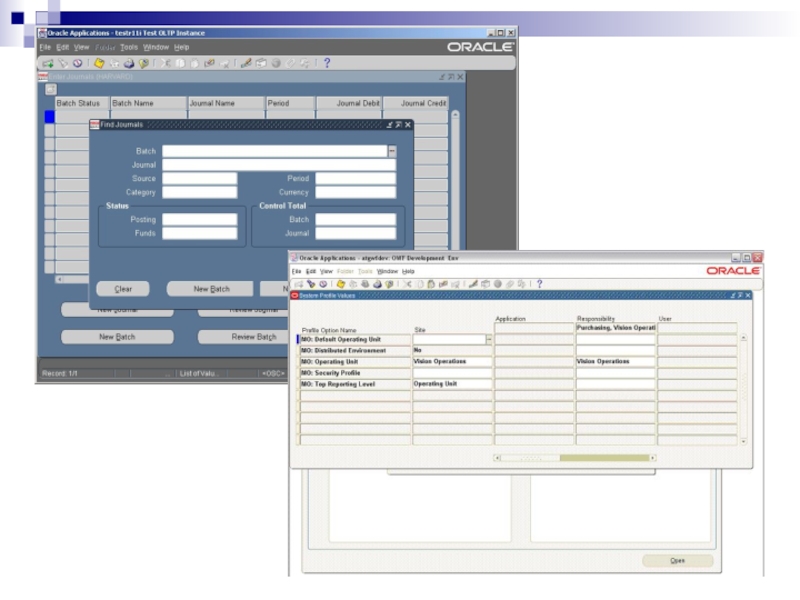Click the Period field in Find Journals
Screen dimensions: 800x600
pyautogui.click(x=356, y=179)
